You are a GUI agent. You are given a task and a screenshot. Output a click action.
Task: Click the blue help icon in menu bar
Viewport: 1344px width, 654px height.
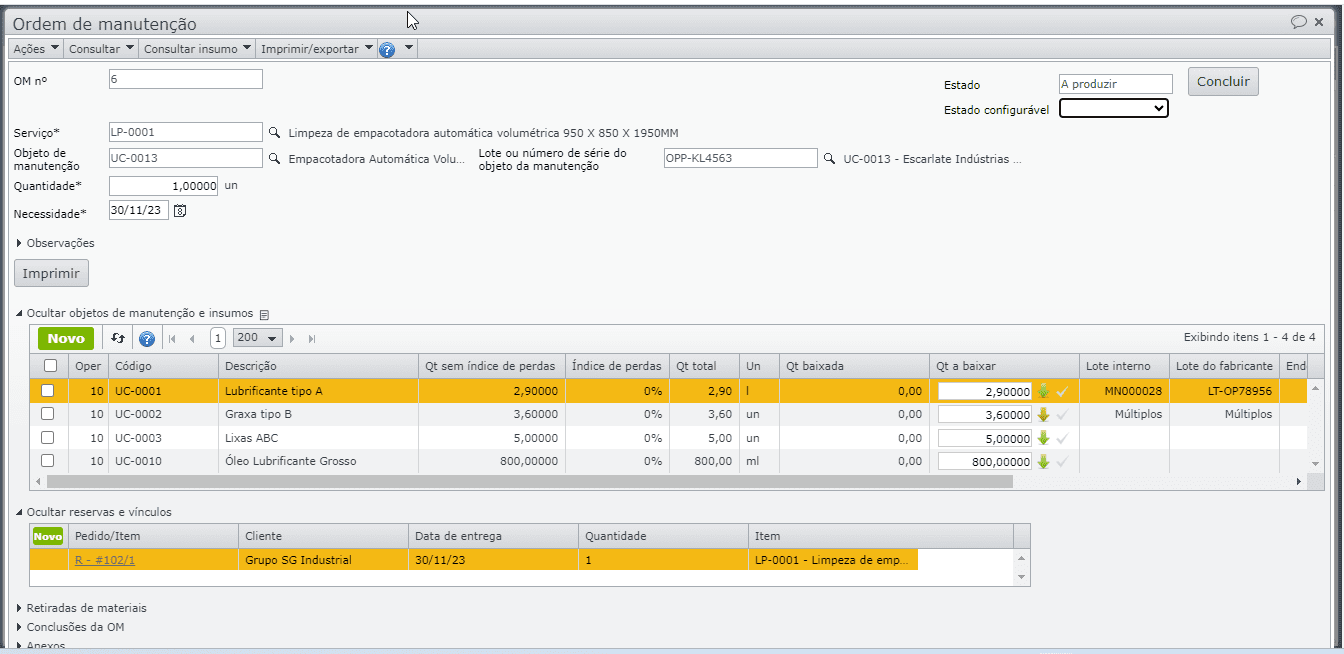(x=387, y=49)
